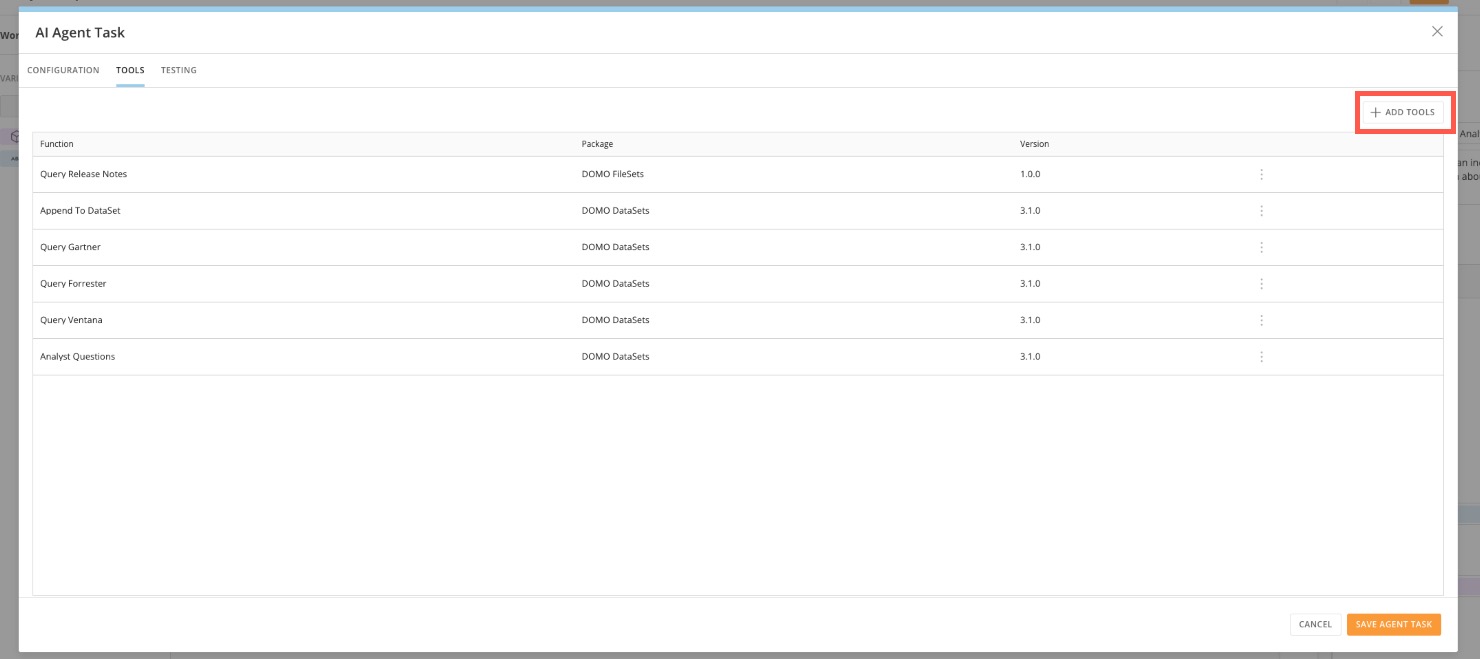The height and width of the screenshot is (659, 1480).
Task: Select the Analyst Questions function
Action: pyautogui.click(x=77, y=357)
